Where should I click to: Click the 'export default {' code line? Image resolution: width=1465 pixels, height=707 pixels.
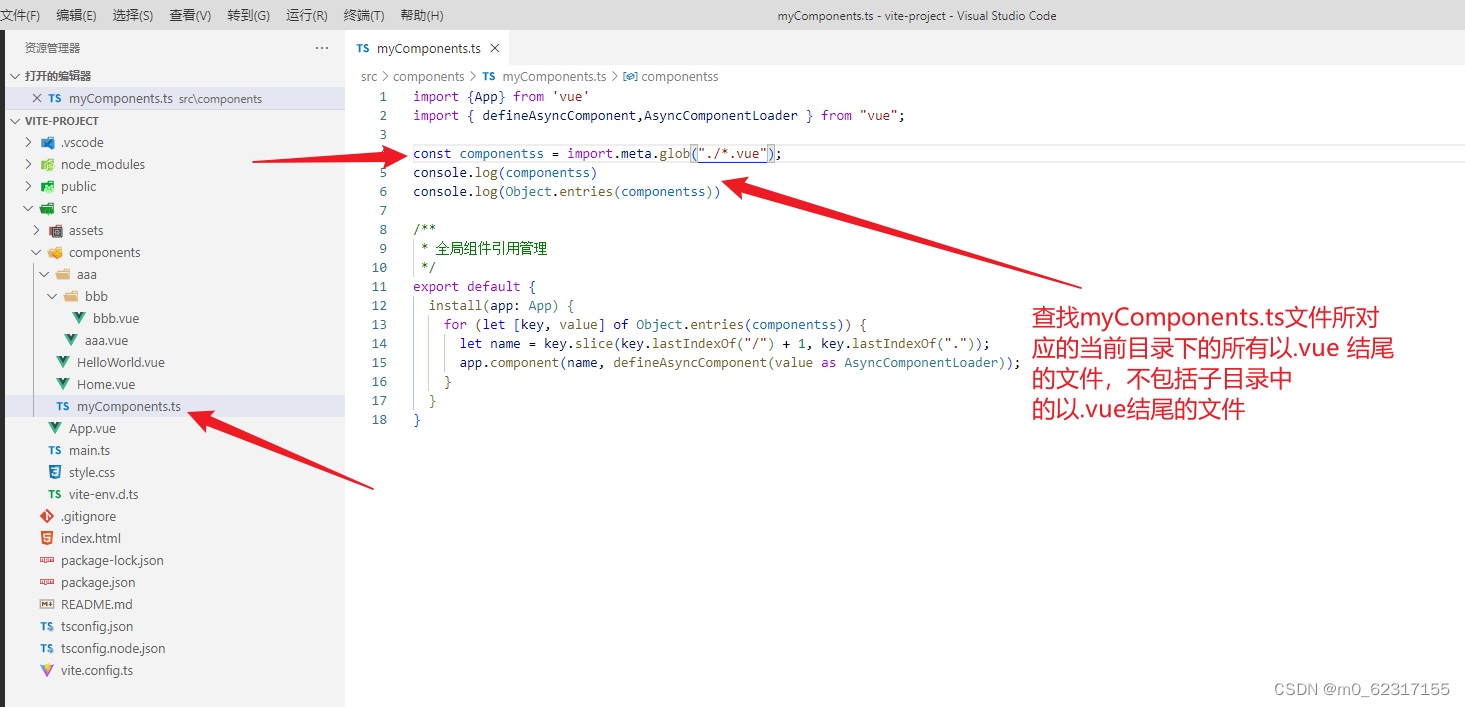tap(474, 287)
